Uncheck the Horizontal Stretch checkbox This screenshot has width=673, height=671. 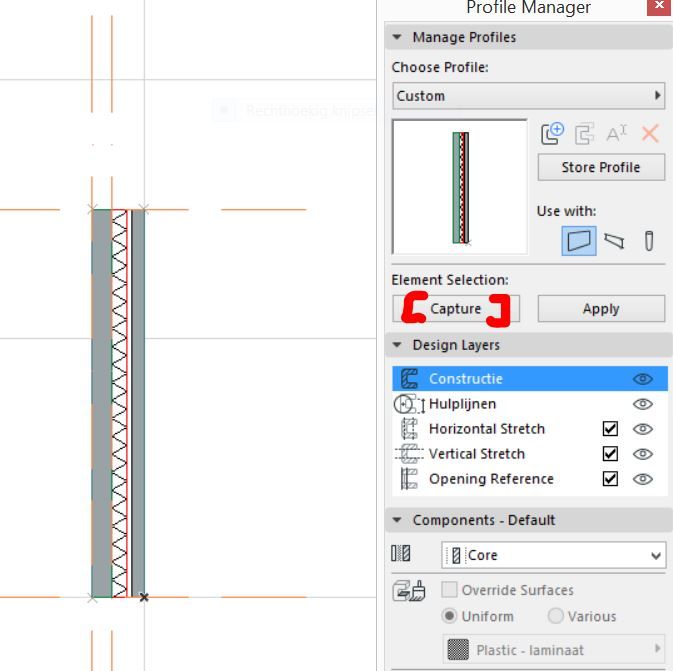click(x=610, y=428)
